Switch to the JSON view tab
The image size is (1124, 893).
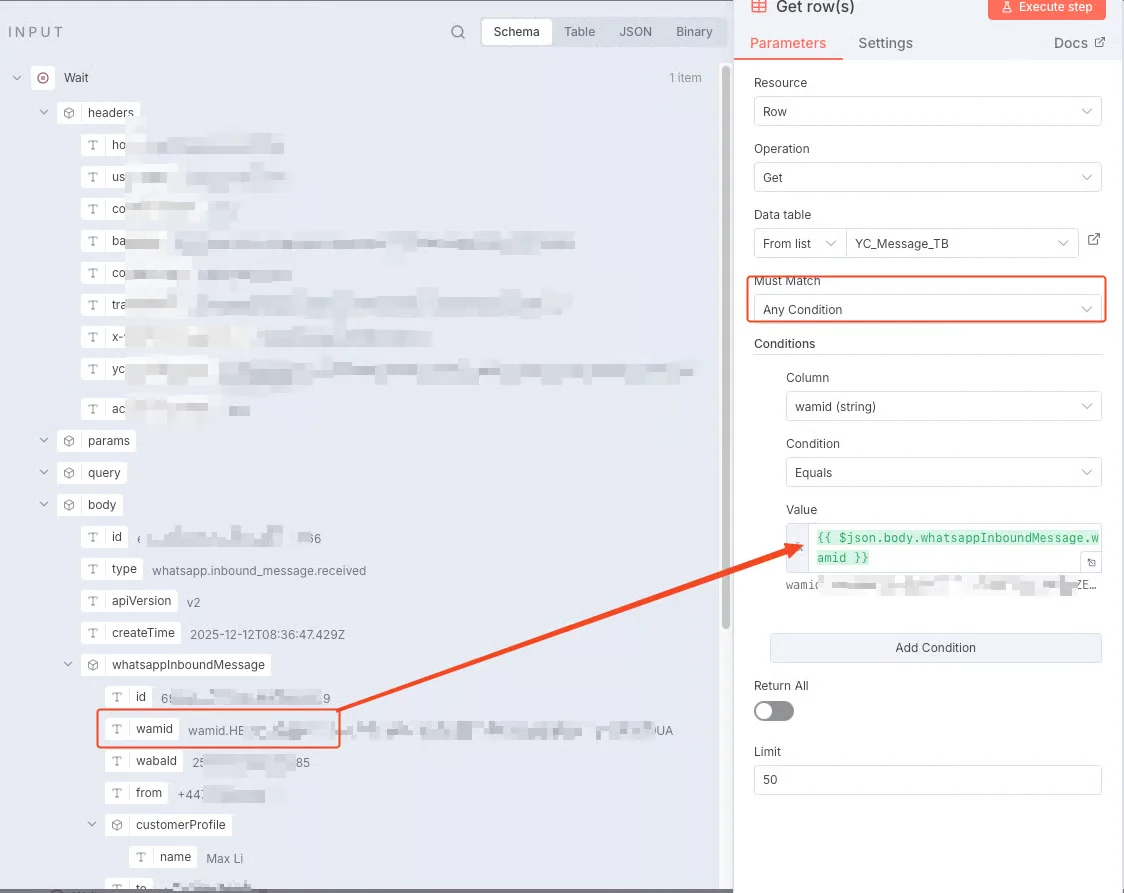635,32
